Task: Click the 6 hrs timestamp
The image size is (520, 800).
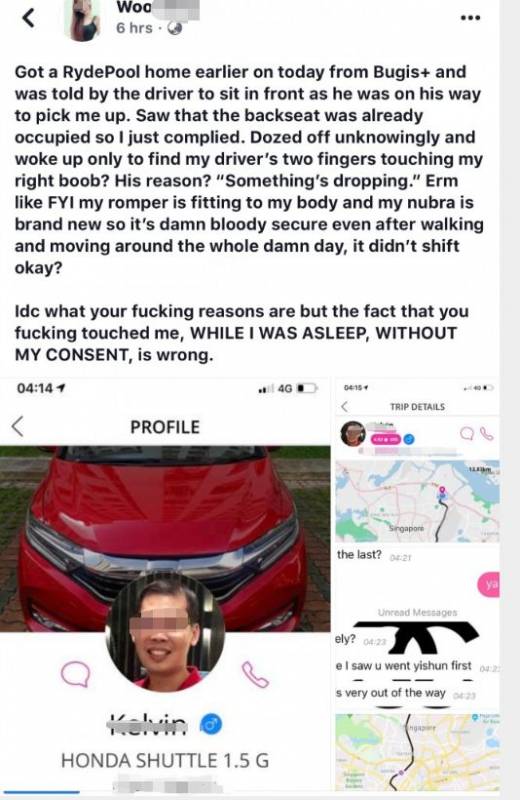Action: point(134,28)
